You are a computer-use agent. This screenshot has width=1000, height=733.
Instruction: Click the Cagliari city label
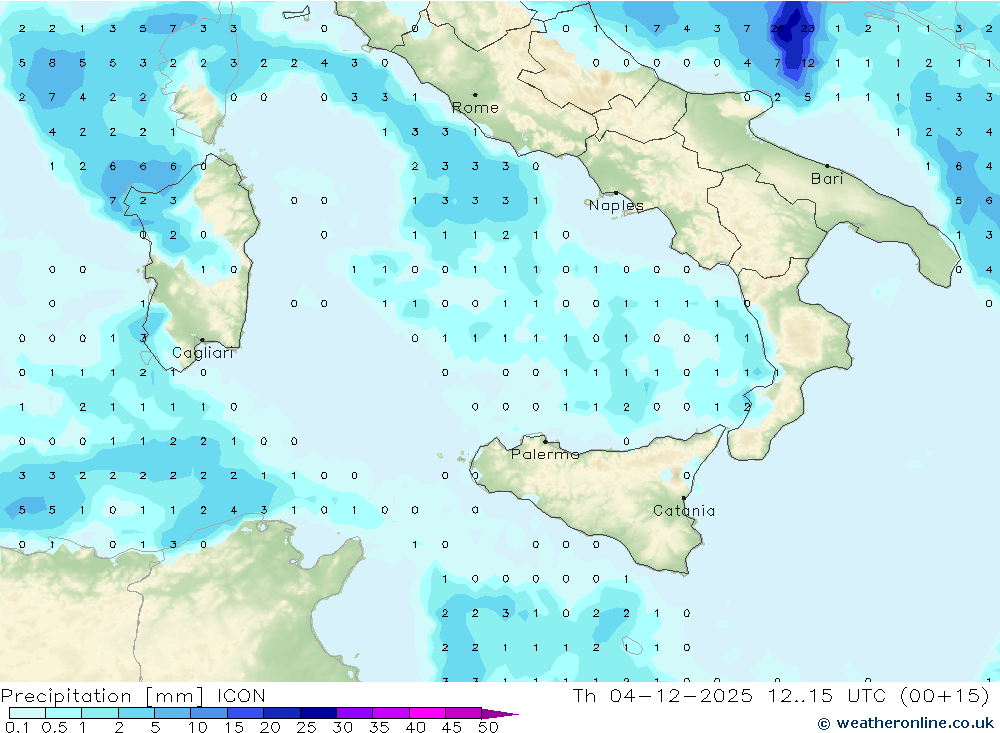[x=203, y=353]
